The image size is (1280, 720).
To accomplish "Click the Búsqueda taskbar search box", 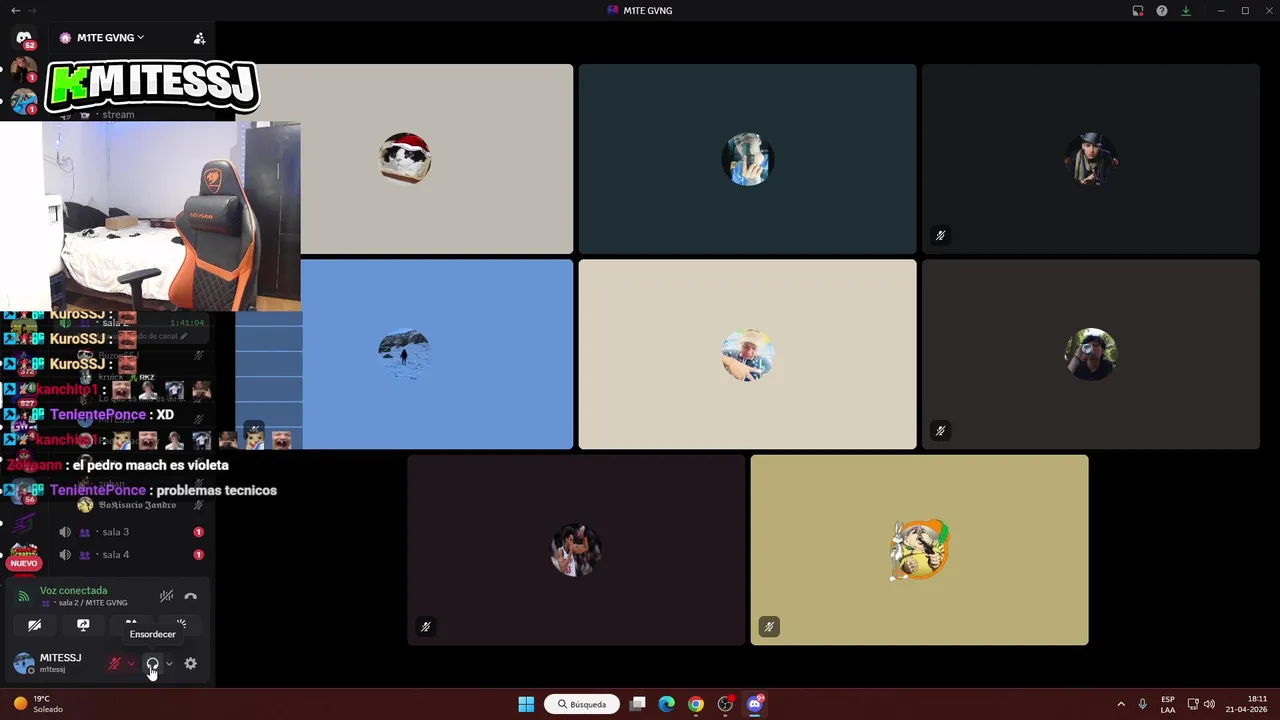I will 582,704.
